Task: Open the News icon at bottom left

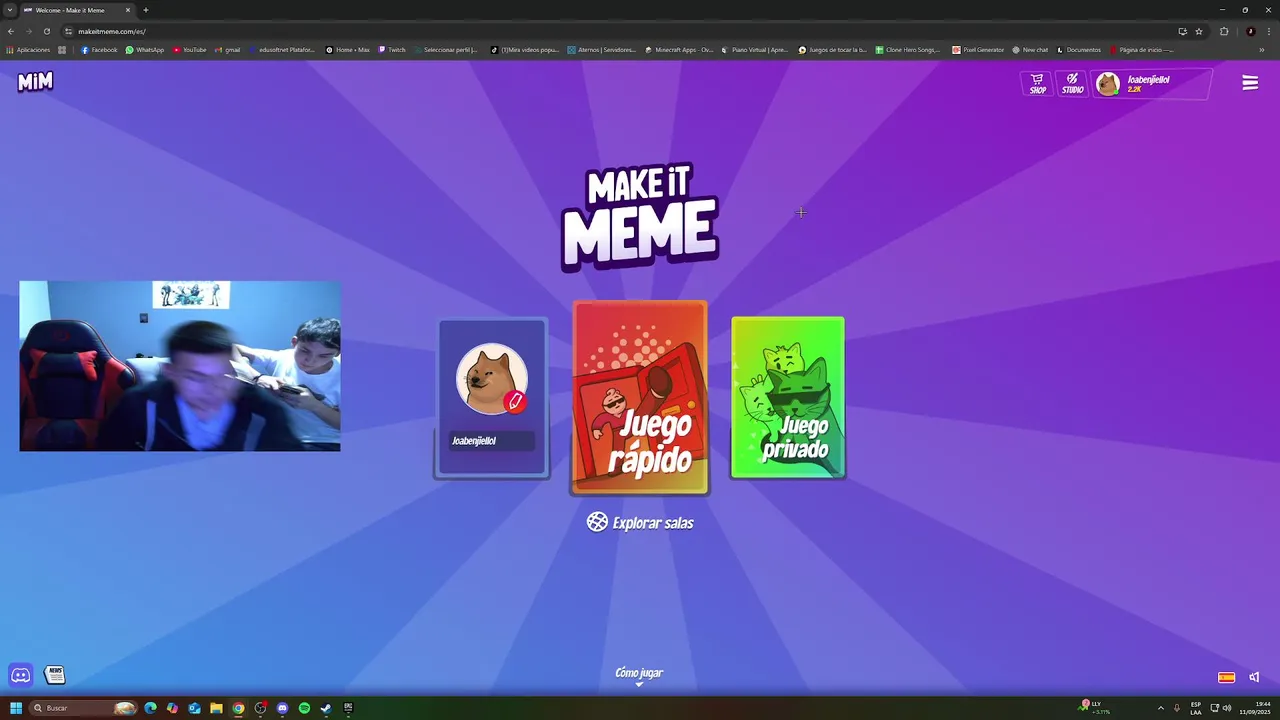Action: click(x=55, y=676)
